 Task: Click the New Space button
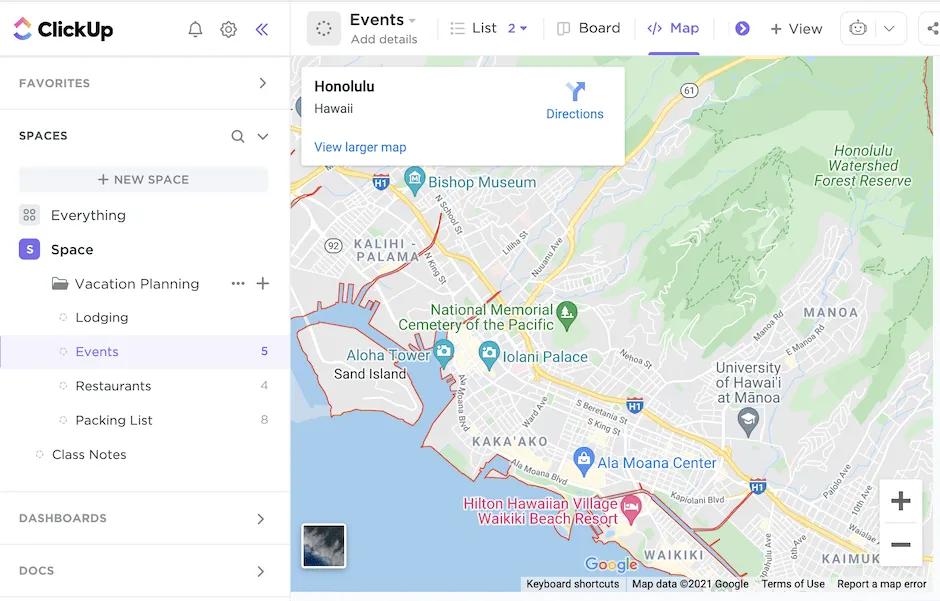[143, 180]
